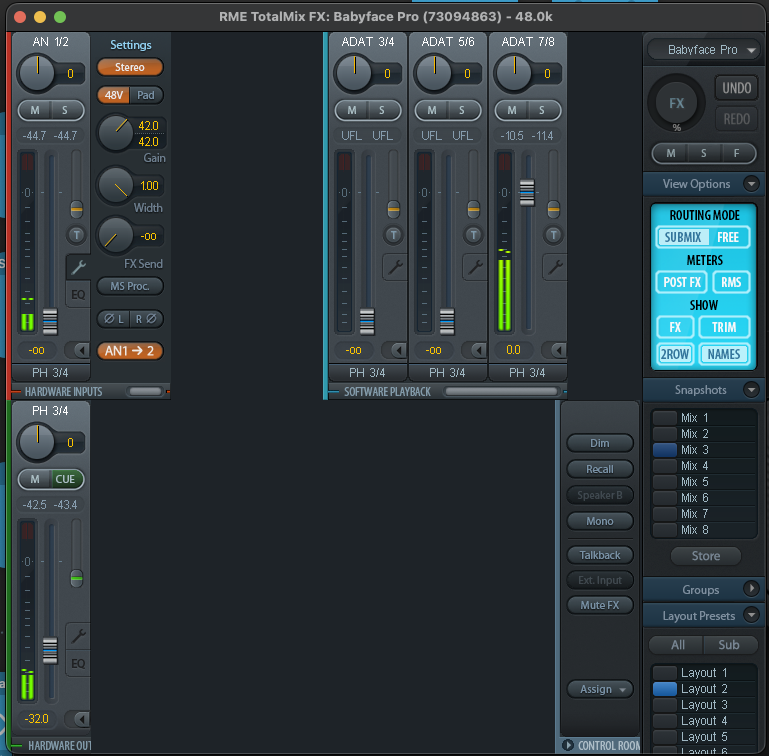Open settings wrench on AN 1/2 channel
Image resolution: width=769 pixels, height=756 pixels.
coord(78,267)
